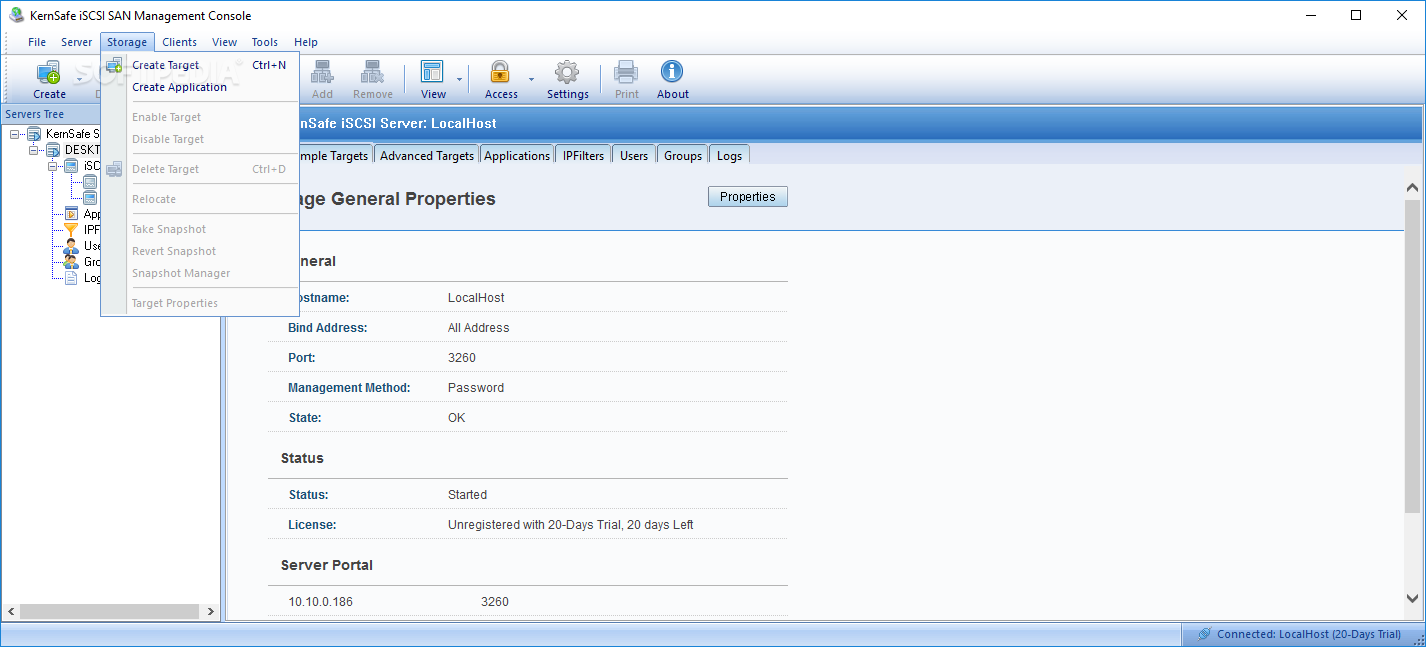The image size is (1426, 647).
Task: Click the Add toolbar icon
Action: click(322, 72)
